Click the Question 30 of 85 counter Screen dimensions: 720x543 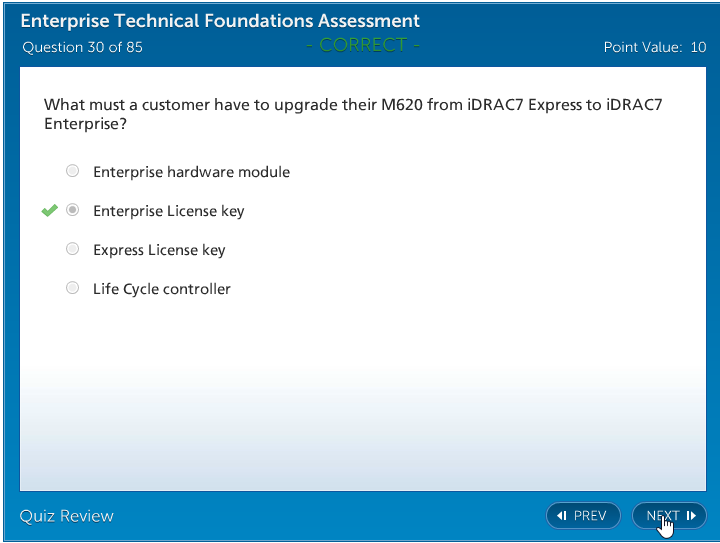click(x=82, y=47)
